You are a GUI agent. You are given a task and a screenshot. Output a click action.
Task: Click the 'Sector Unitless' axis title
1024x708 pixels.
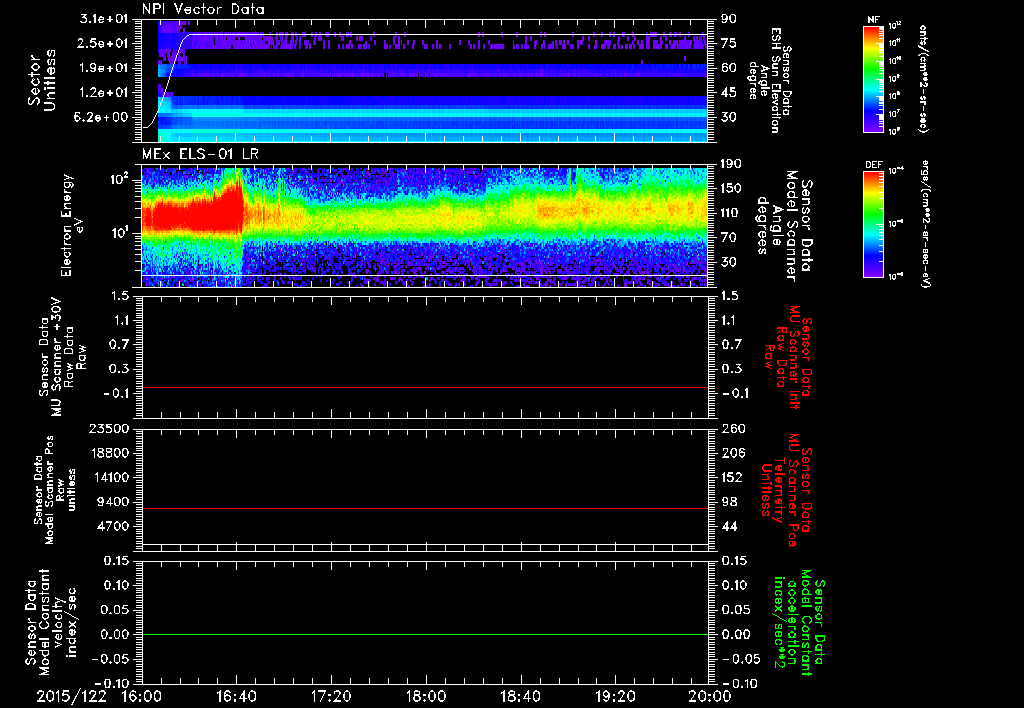click(42, 80)
